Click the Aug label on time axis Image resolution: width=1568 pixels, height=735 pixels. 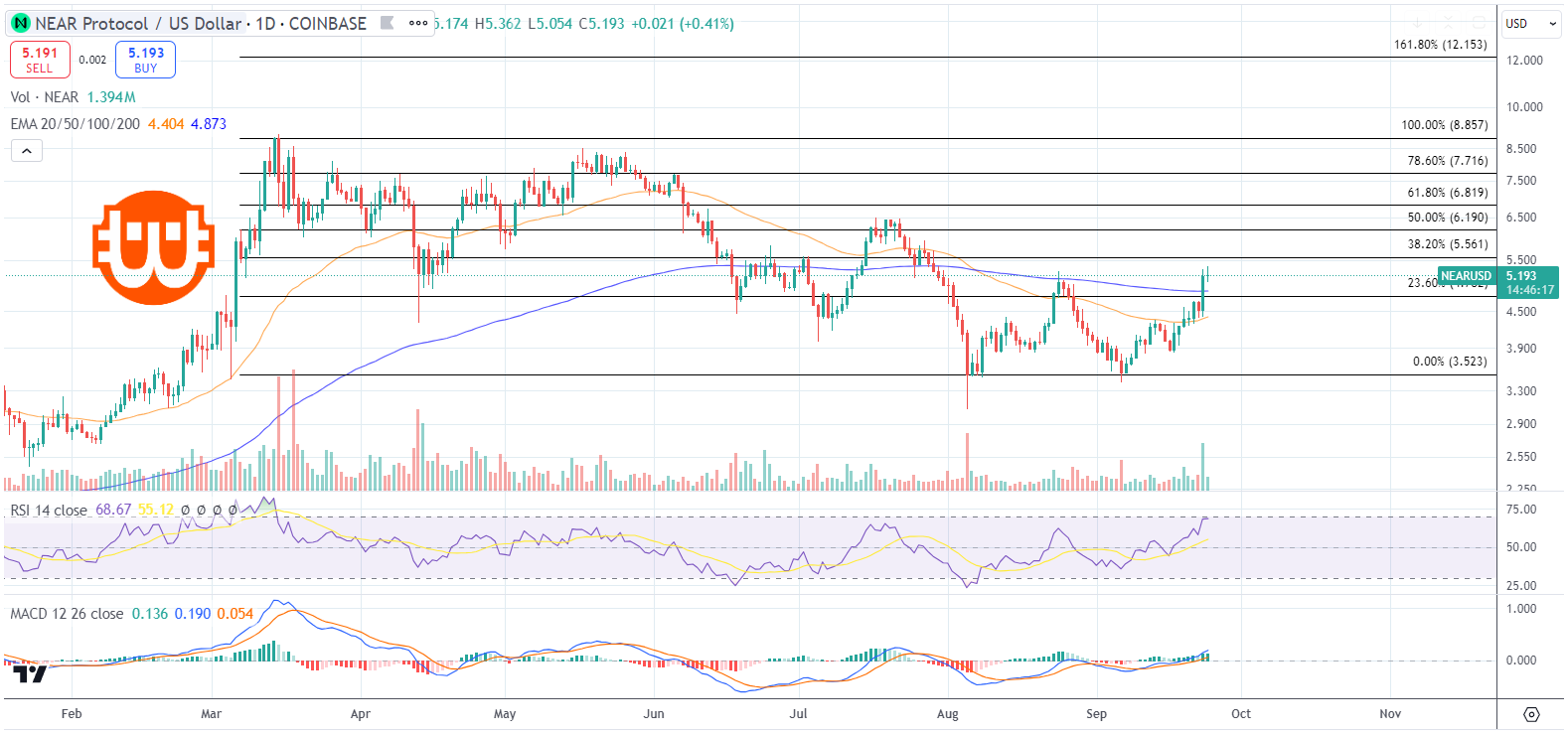pyautogui.click(x=948, y=714)
